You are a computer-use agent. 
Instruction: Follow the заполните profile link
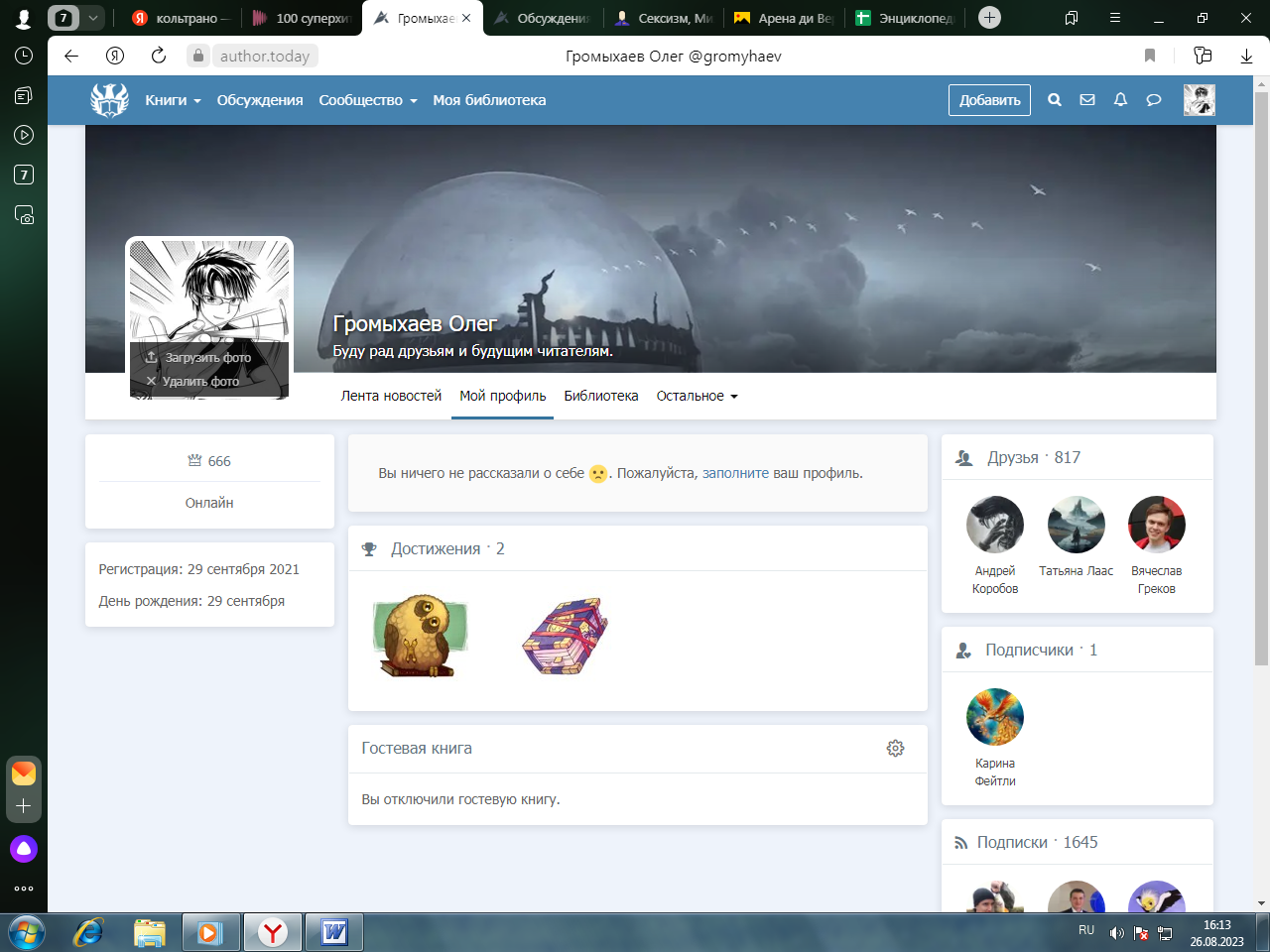735,473
